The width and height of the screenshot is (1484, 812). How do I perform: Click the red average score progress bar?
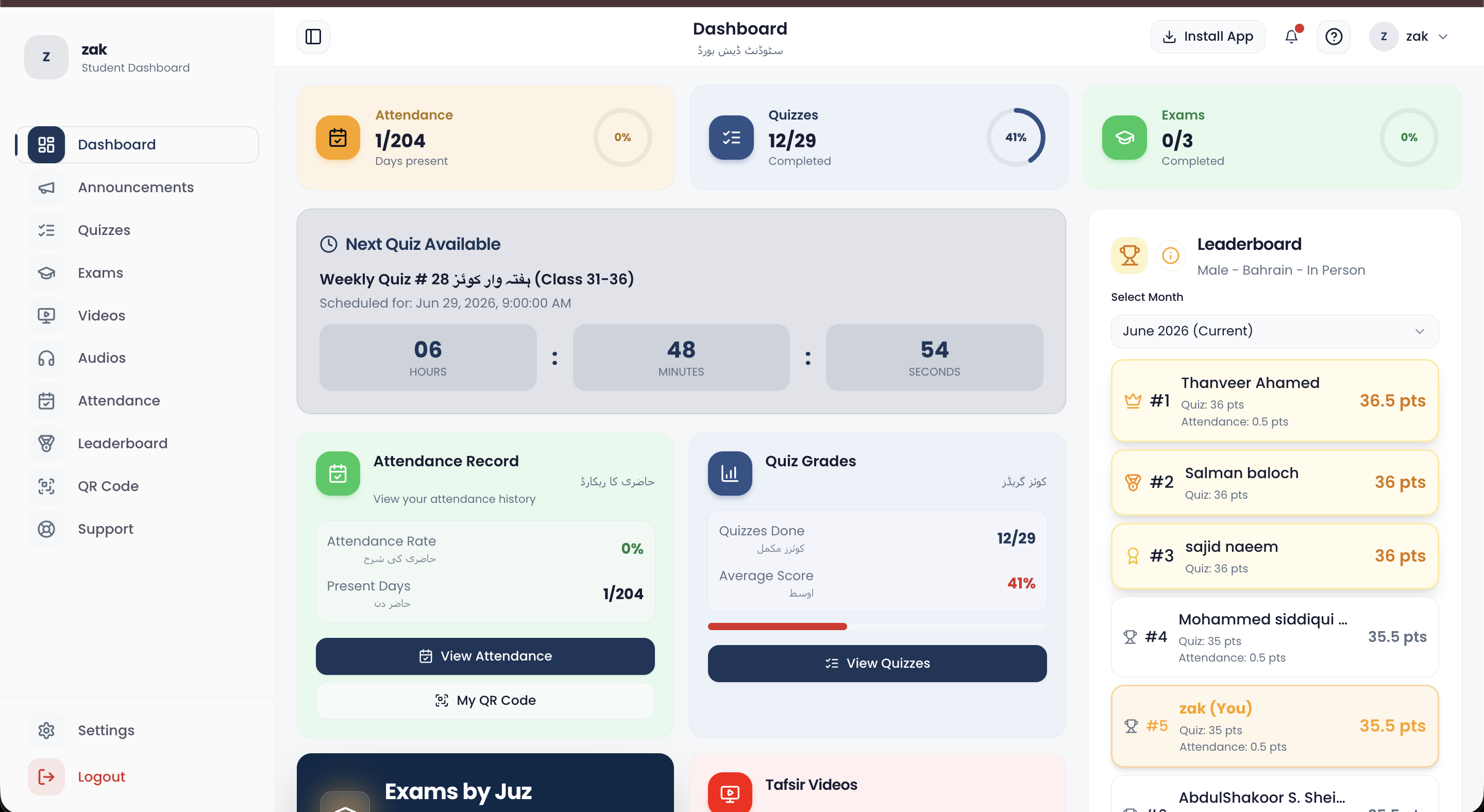click(x=777, y=627)
